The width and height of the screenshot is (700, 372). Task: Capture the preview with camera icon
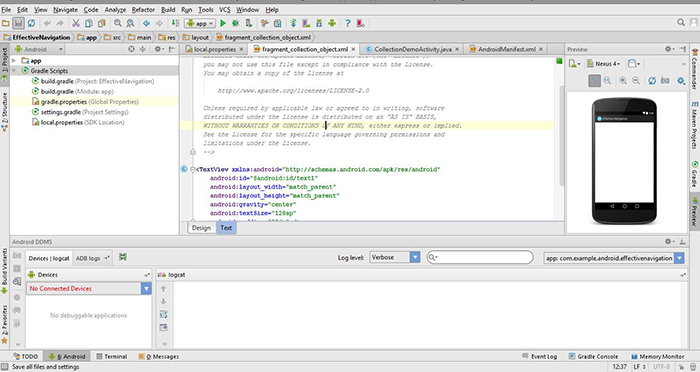pyautogui.click(x=665, y=81)
